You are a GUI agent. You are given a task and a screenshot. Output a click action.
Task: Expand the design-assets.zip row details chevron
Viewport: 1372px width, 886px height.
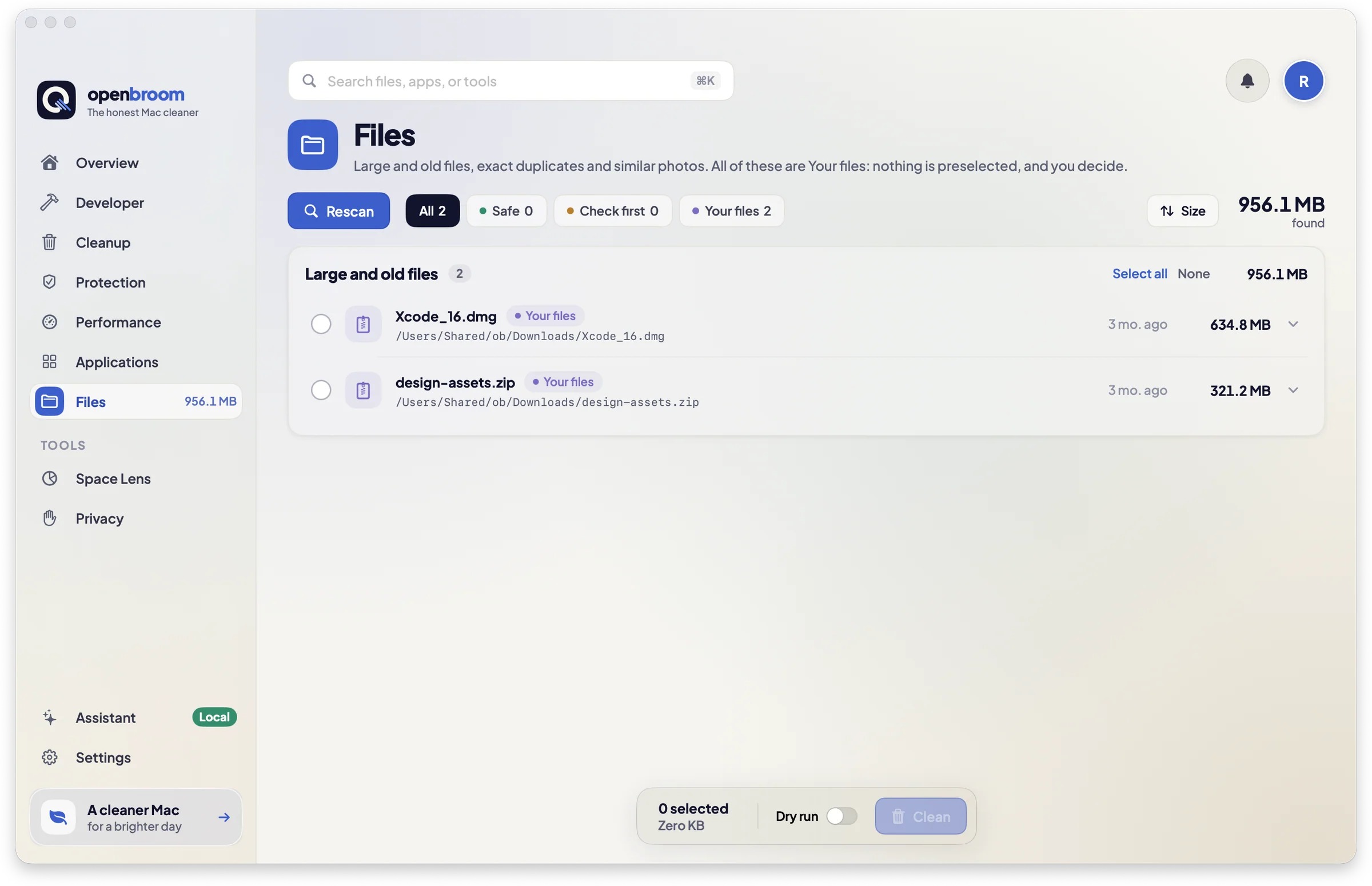[x=1293, y=390]
